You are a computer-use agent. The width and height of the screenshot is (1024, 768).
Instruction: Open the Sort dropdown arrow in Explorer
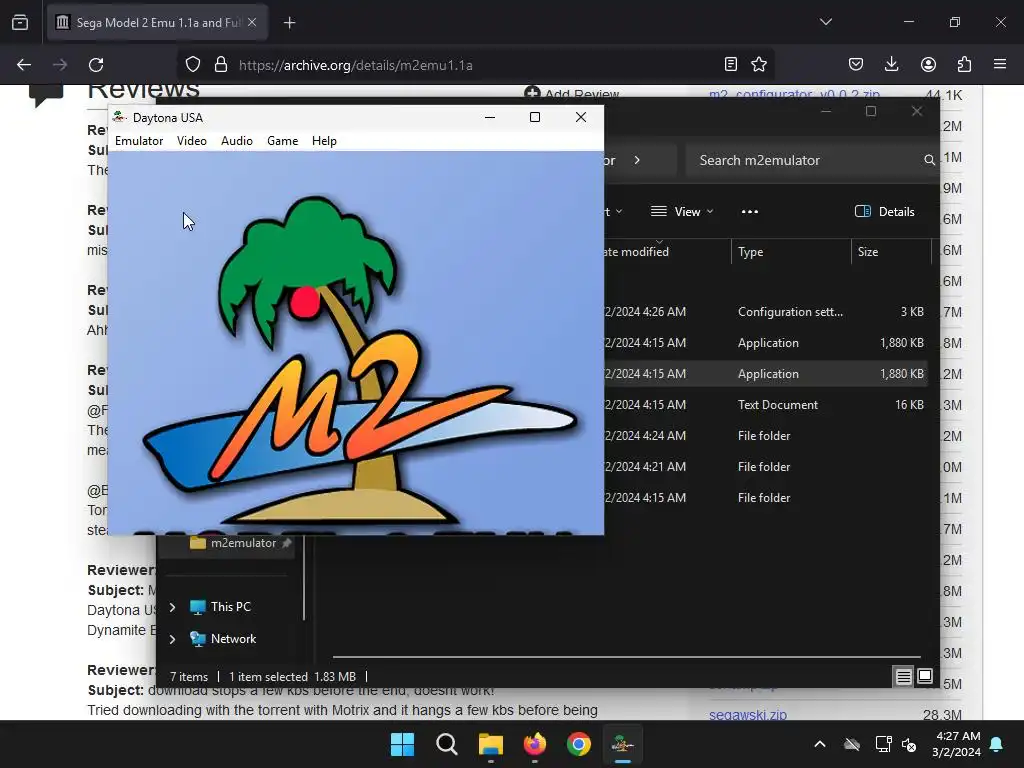(x=618, y=212)
